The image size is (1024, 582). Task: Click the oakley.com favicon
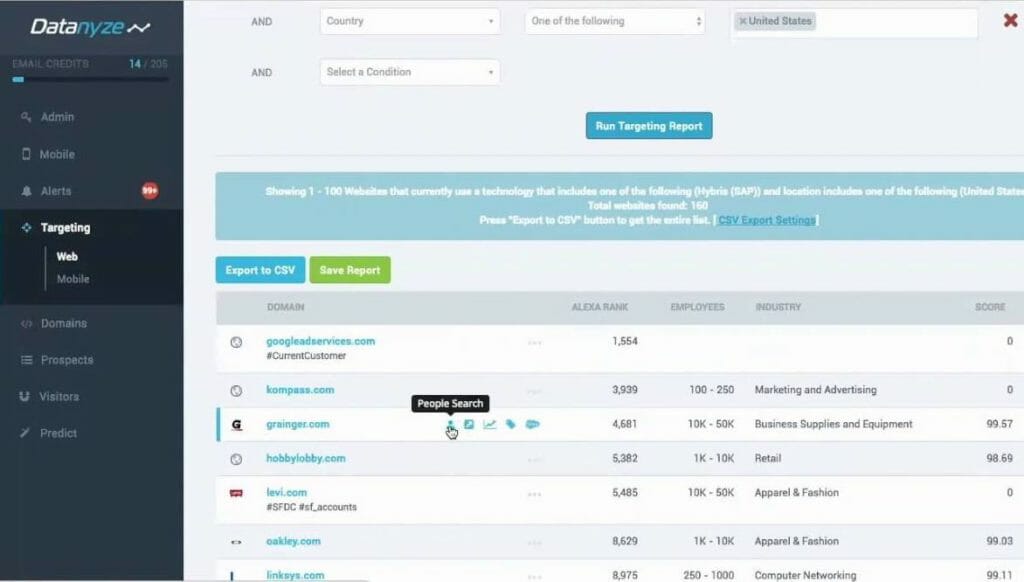tap(236, 542)
